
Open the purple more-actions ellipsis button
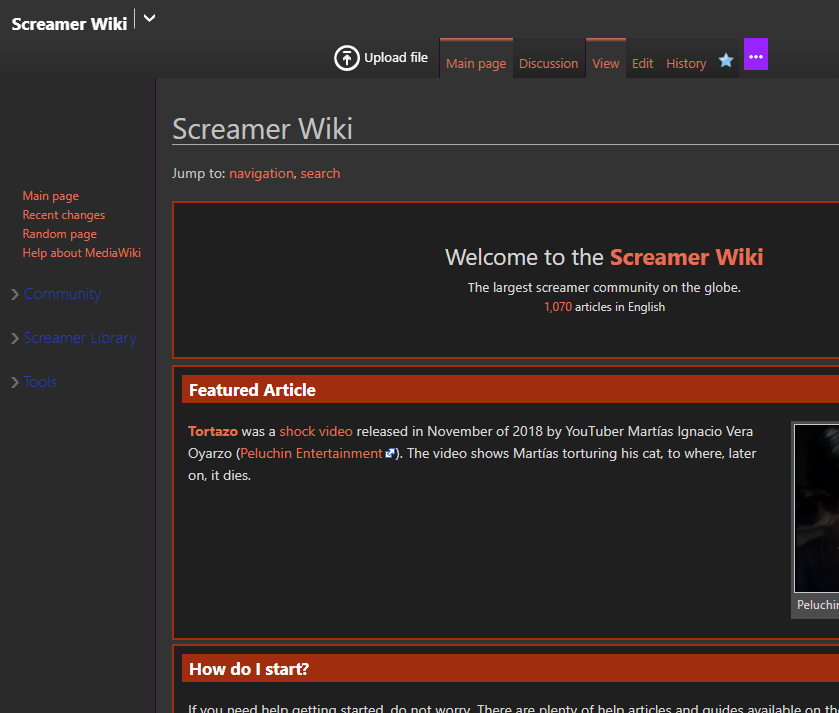756,54
